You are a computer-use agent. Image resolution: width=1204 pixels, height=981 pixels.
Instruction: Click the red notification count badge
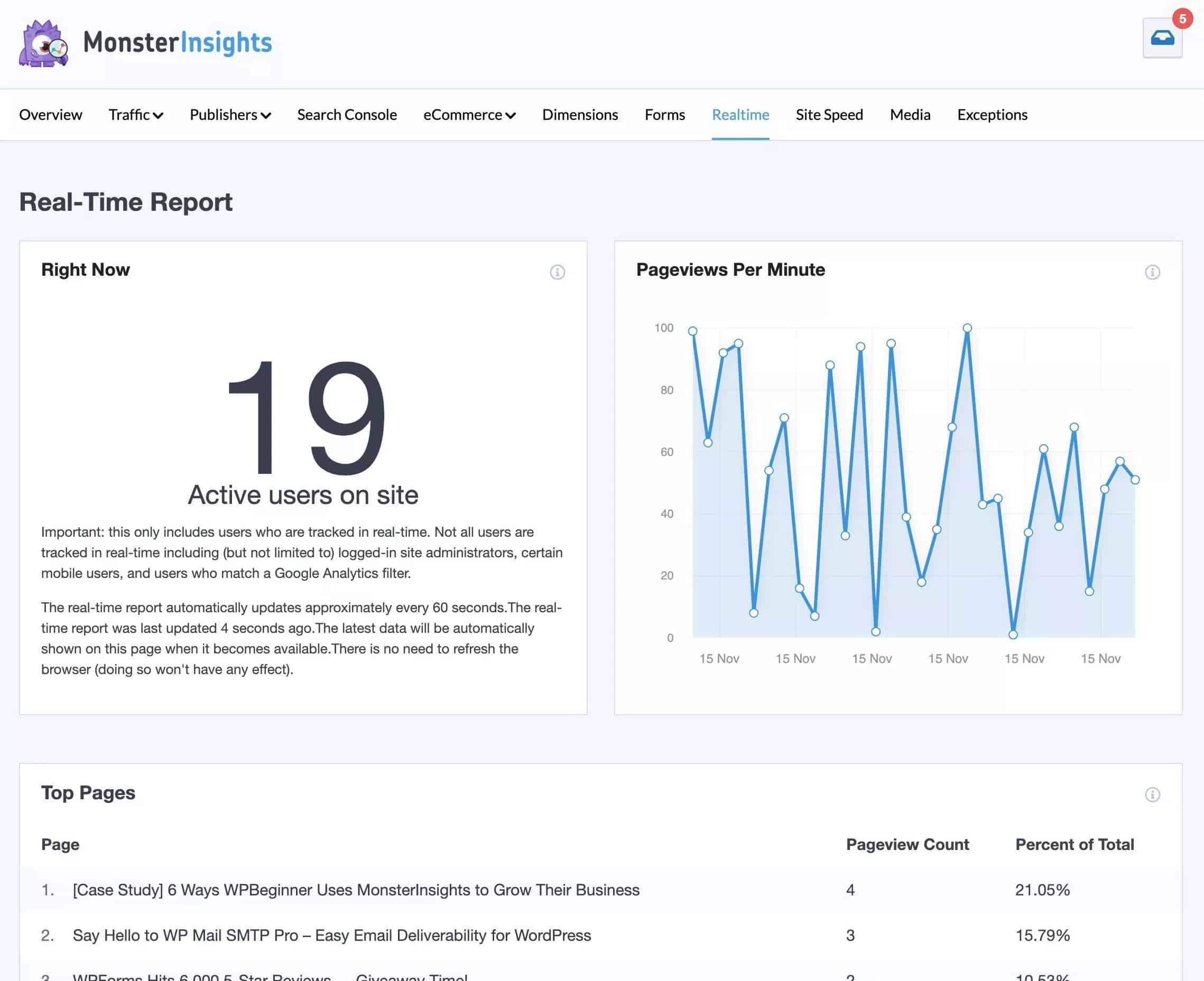click(1182, 18)
